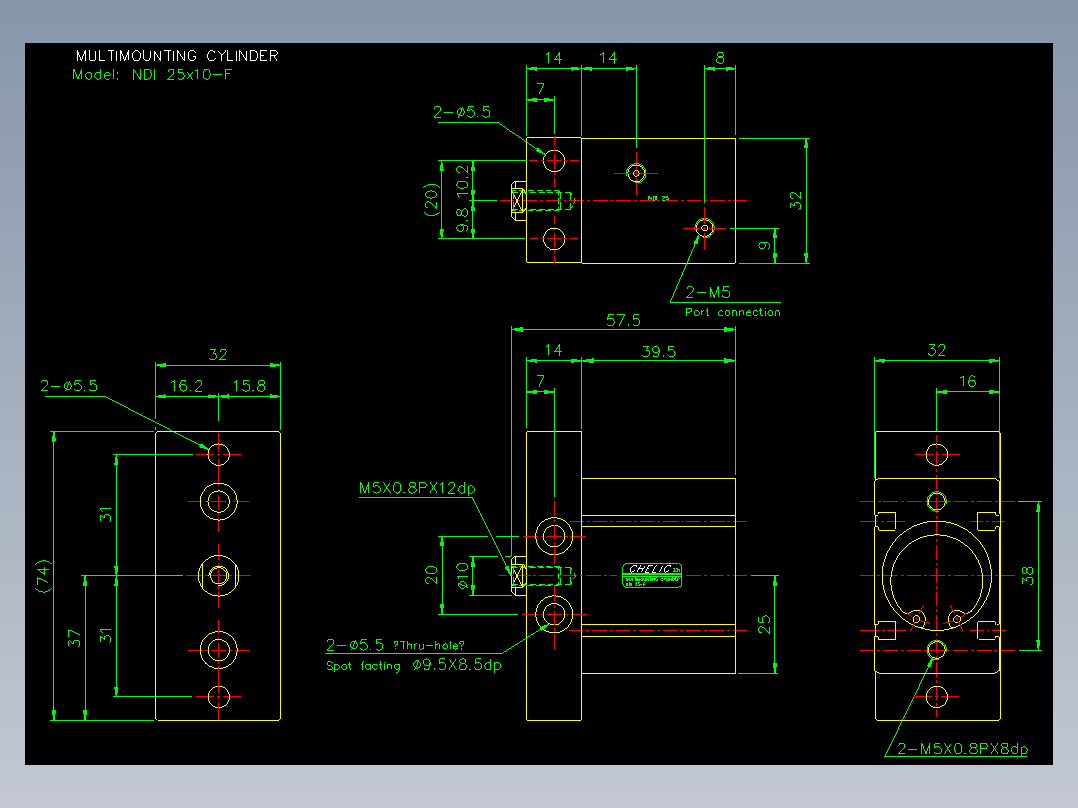This screenshot has height=808, width=1078.
Task: Click the '25' body height dimension
Action: pos(764,624)
